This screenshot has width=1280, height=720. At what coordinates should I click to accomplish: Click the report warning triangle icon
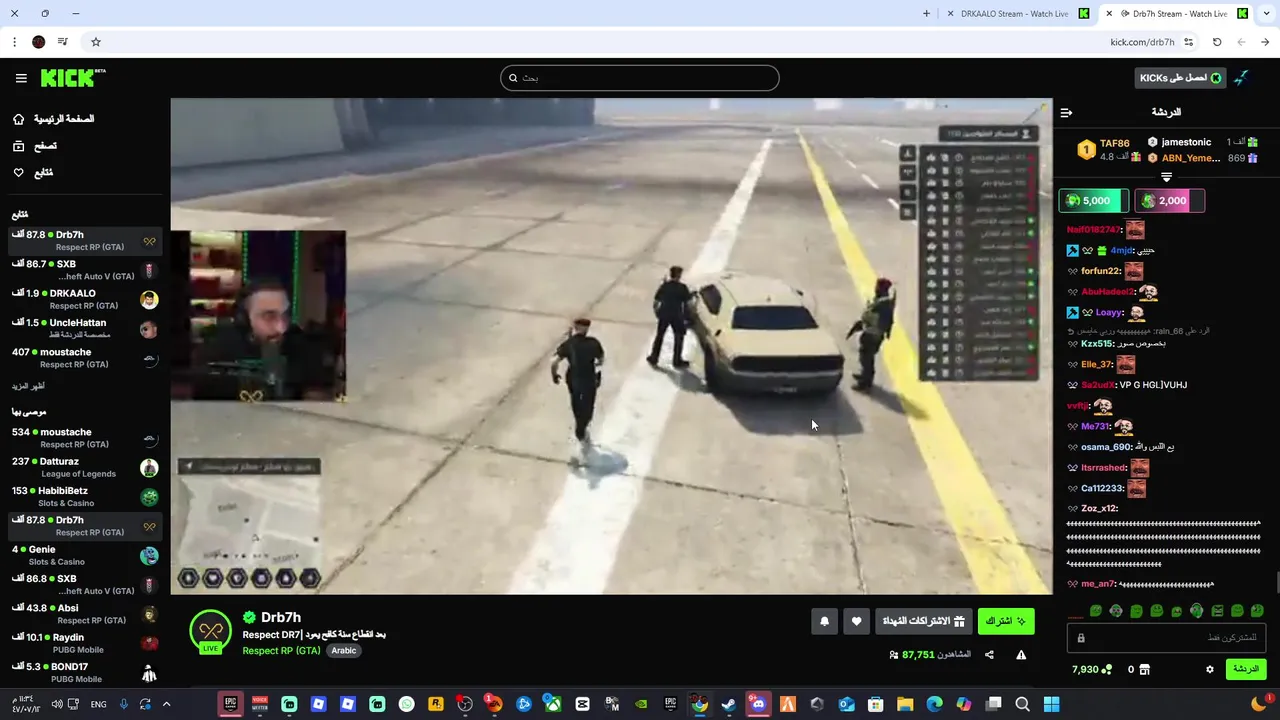(1021, 655)
